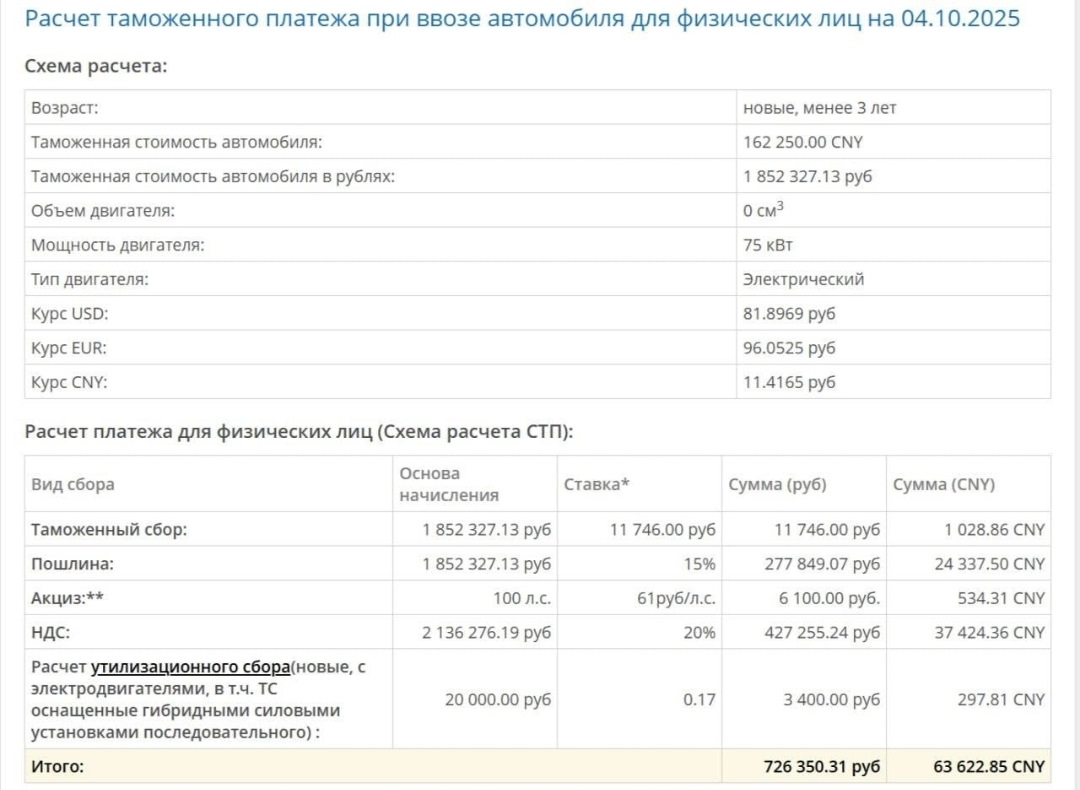Click the Курс USD rate 81.8969 руб
The width and height of the screenshot is (1080, 790).
[x=789, y=314]
